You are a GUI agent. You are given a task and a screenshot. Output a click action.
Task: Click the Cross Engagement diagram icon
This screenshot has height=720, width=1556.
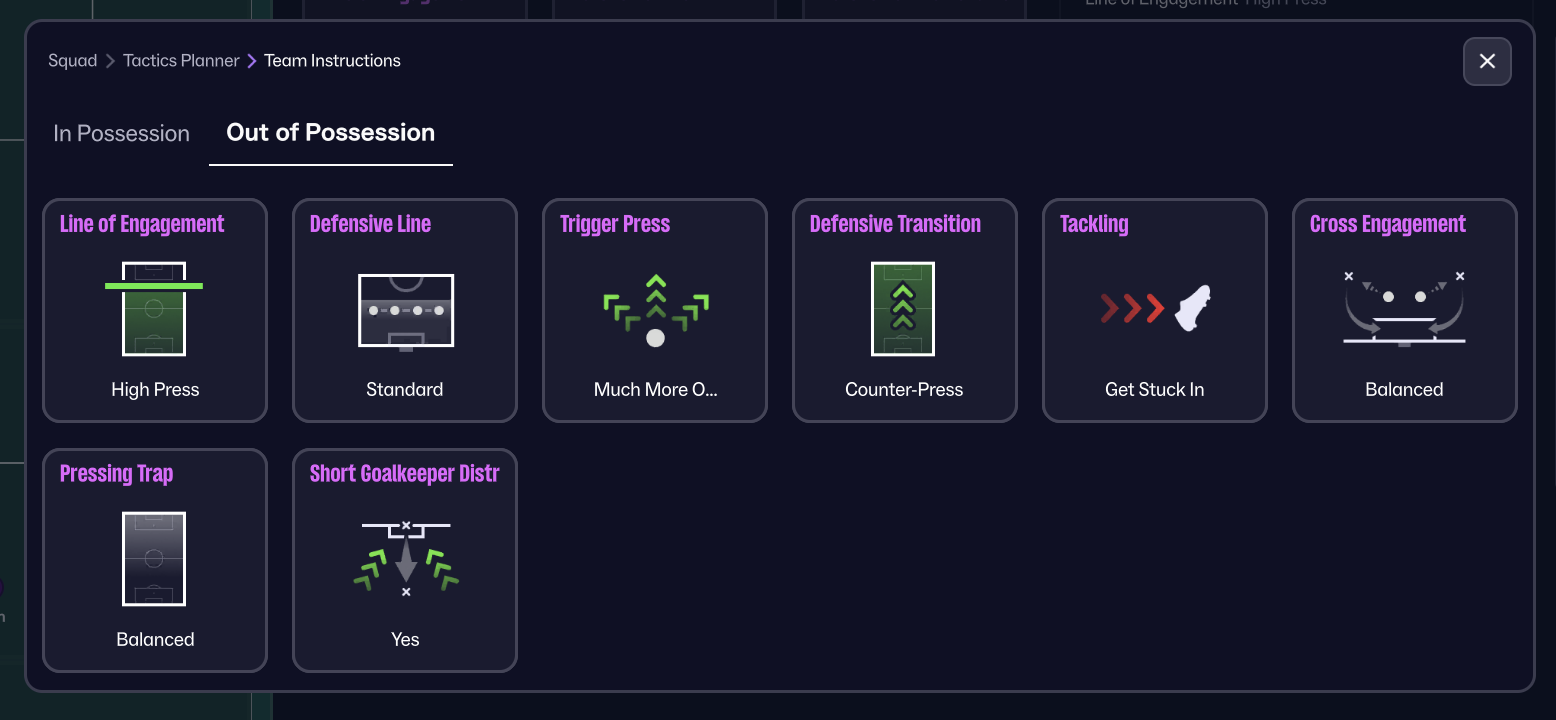pos(1404,308)
